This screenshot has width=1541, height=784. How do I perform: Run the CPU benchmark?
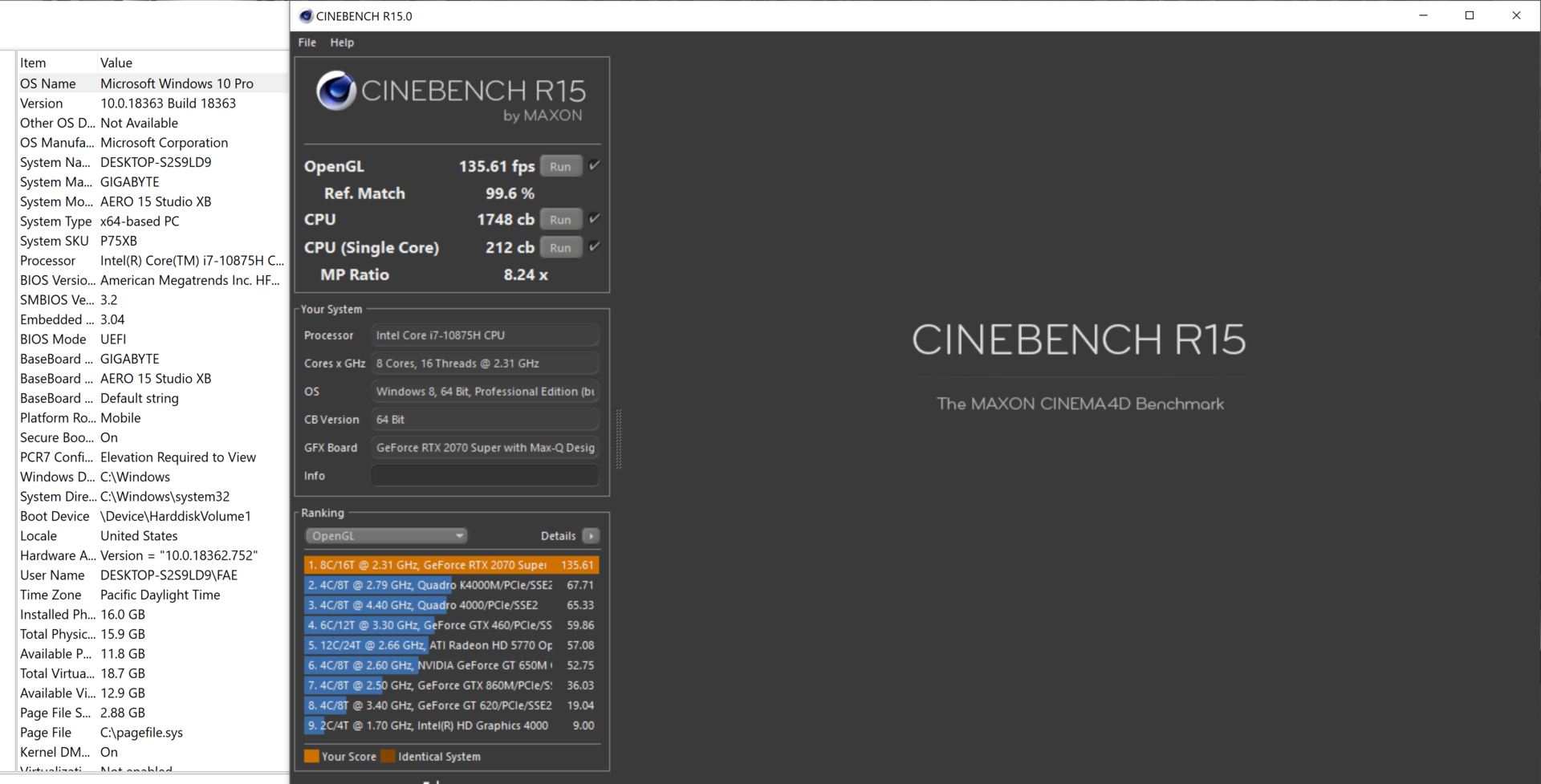560,219
